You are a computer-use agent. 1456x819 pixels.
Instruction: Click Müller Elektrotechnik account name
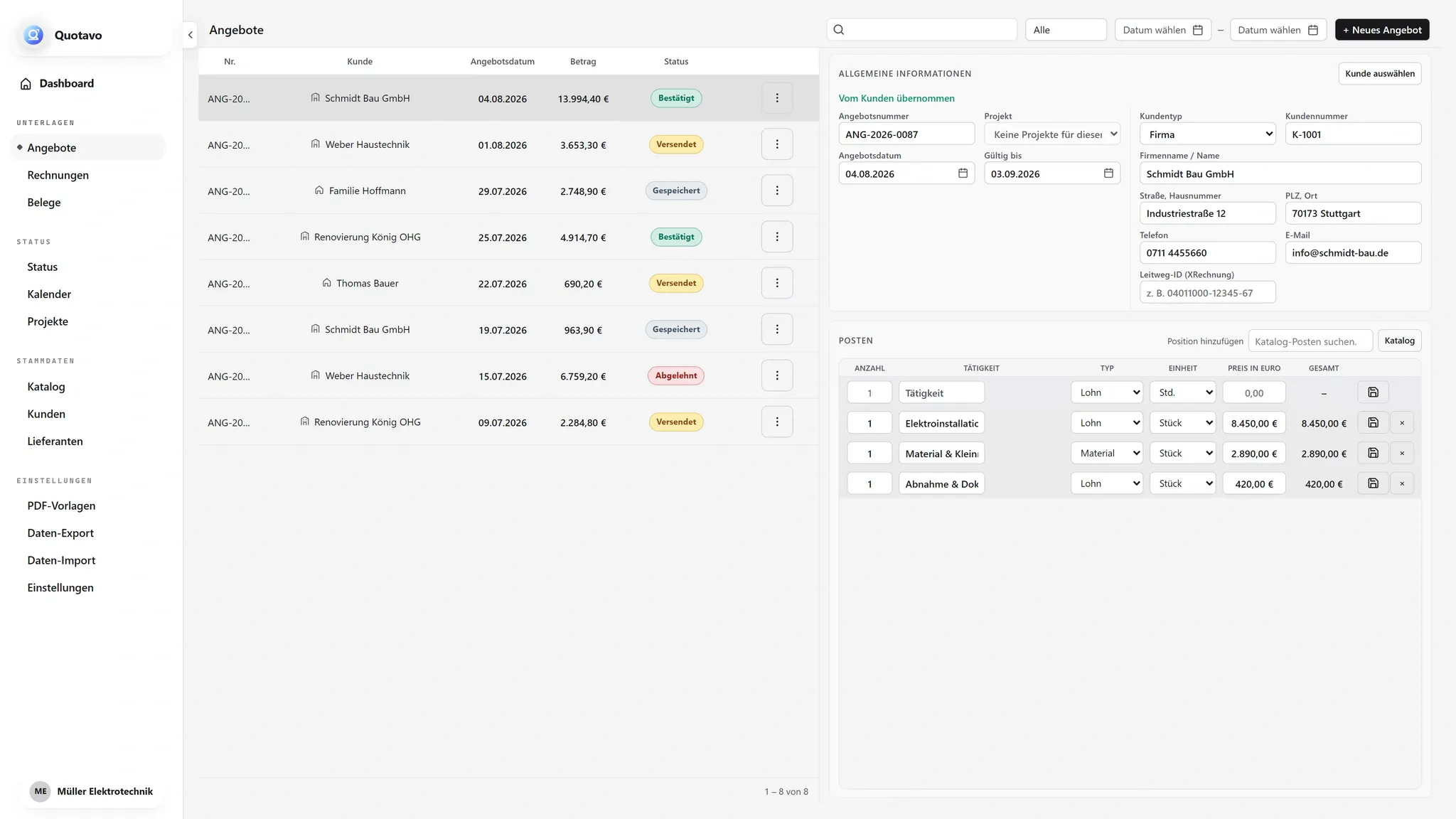coord(105,791)
